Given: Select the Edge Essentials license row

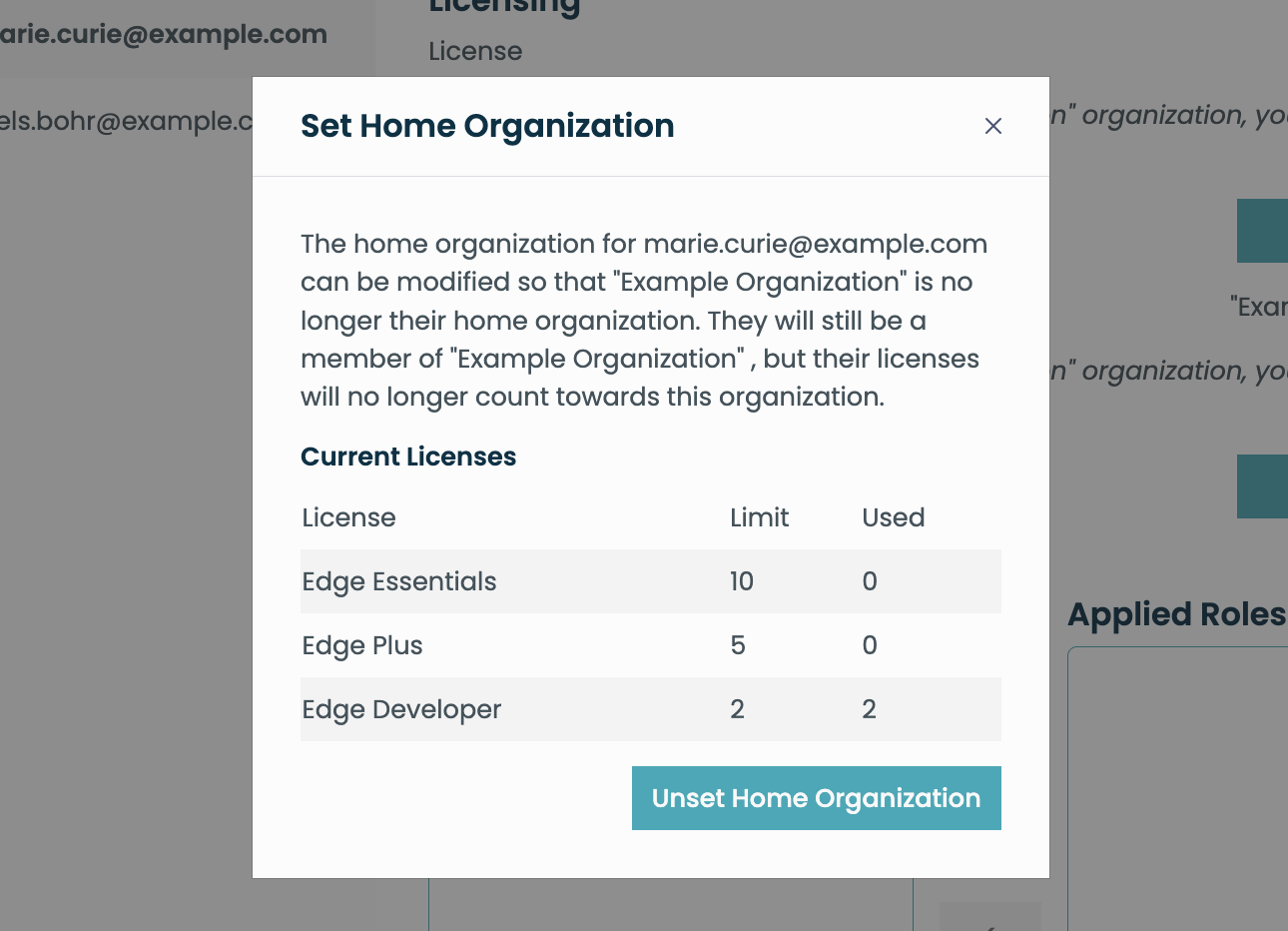Looking at the screenshot, I should click(650, 581).
